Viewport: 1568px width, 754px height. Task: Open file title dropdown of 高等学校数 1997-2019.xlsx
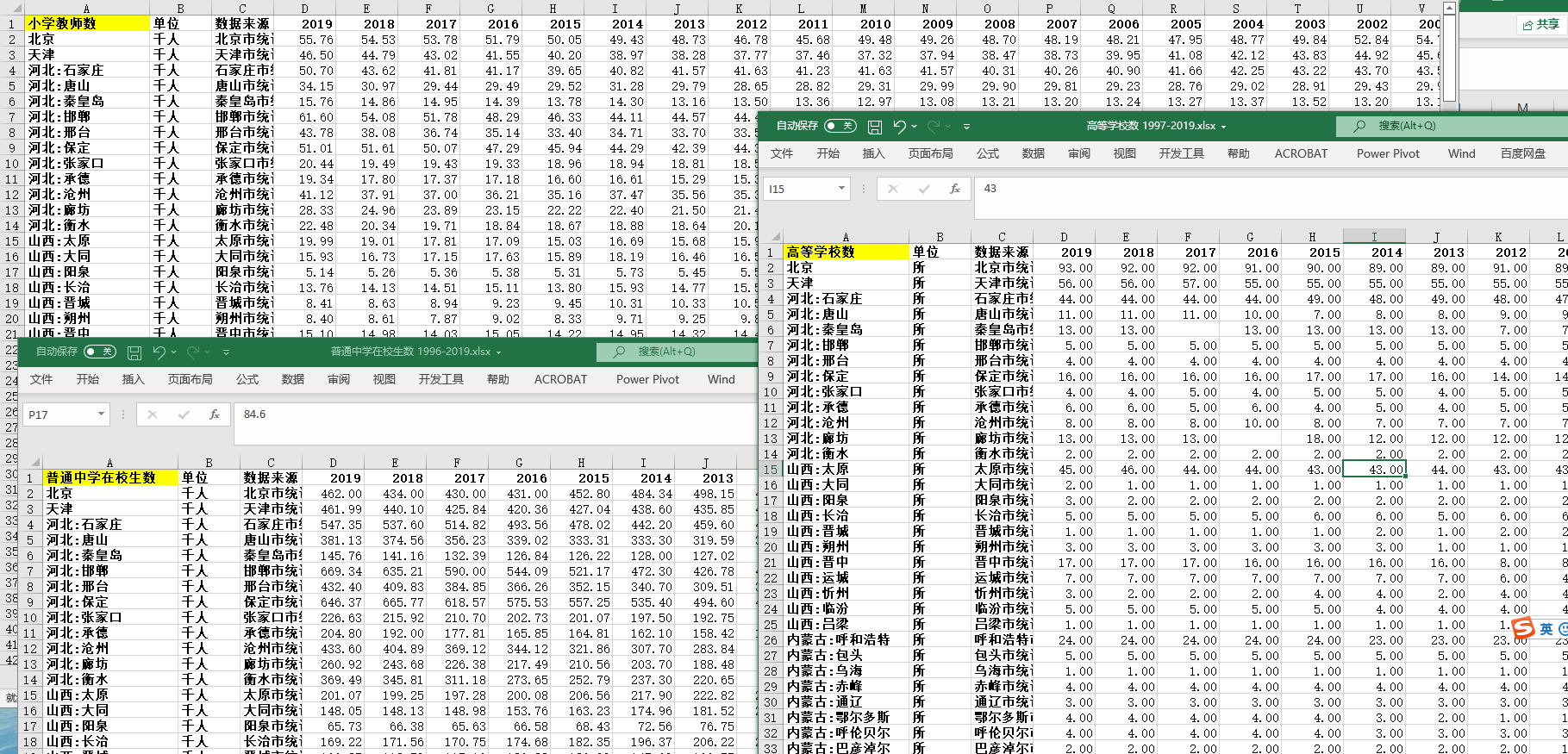point(1223,127)
